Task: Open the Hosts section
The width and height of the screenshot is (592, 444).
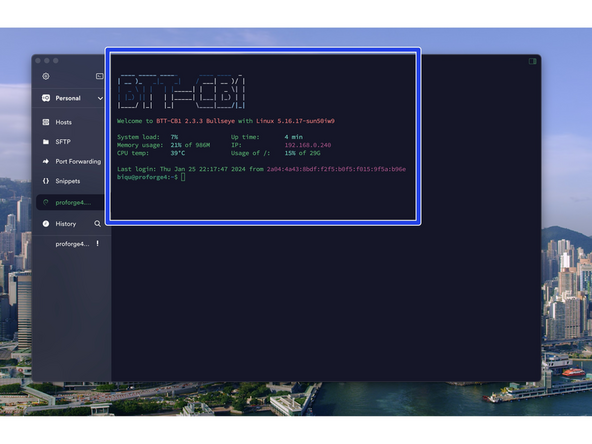Action: pos(63,122)
